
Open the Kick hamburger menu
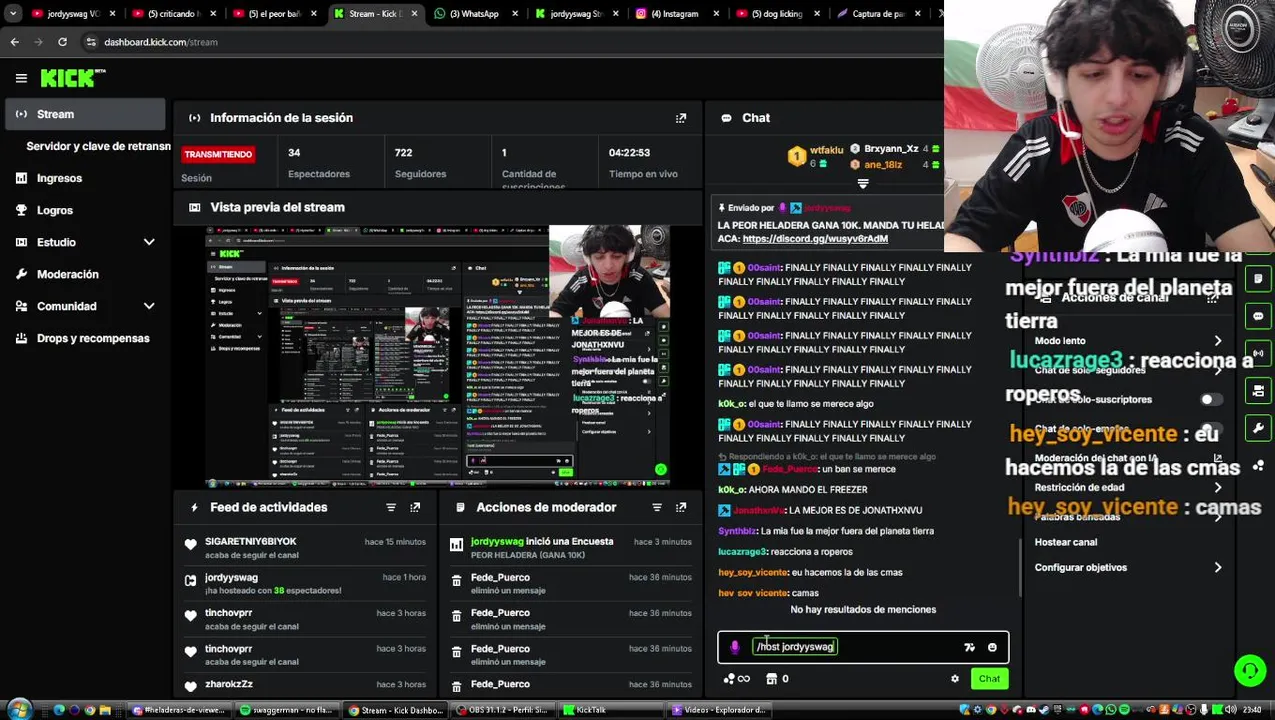coord(21,78)
